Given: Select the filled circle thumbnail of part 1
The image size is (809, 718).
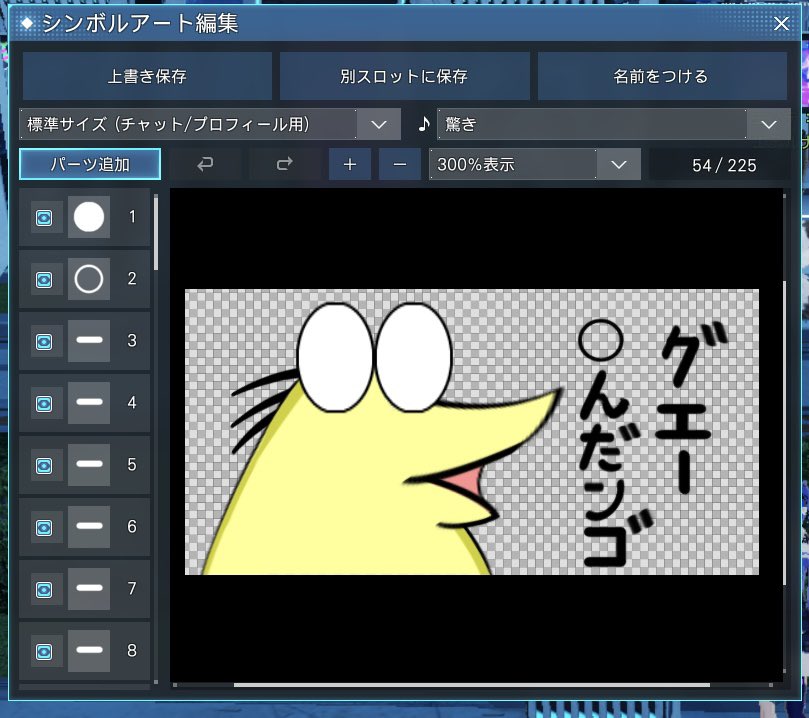Looking at the screenshot, I should point(88,217).
